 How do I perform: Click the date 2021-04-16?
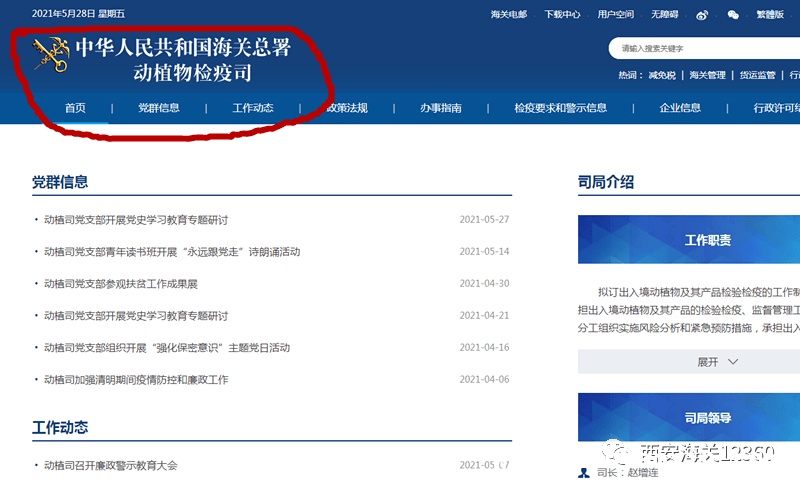[484, 347]
